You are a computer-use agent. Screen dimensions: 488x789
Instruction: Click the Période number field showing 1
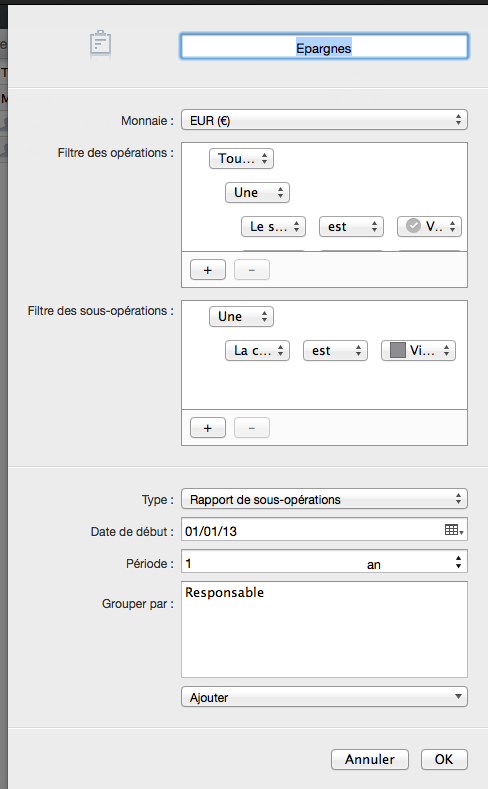(x=272, y=563)
